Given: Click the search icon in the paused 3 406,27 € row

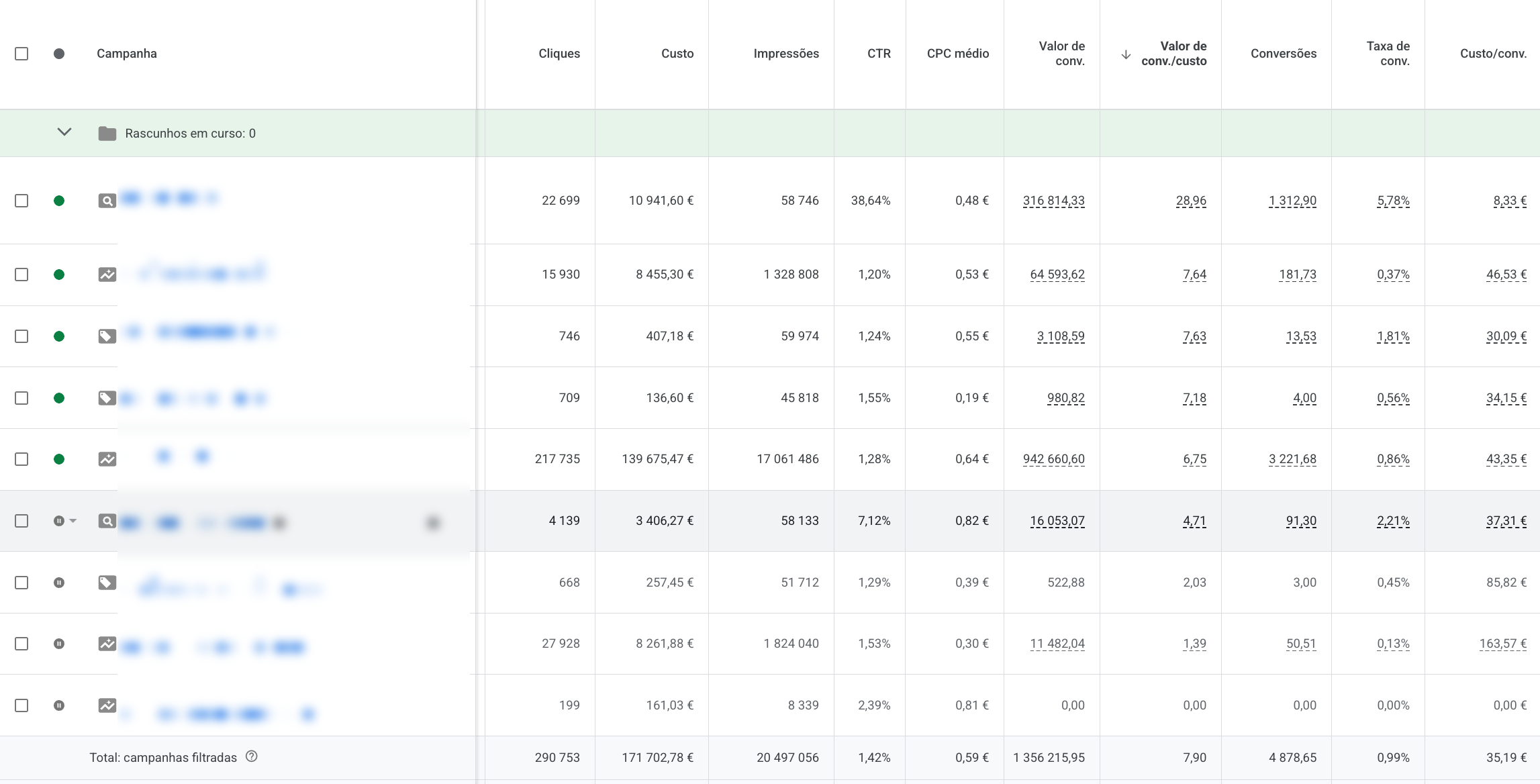Looking at the screenshot, I should click(x=107, y=521).
